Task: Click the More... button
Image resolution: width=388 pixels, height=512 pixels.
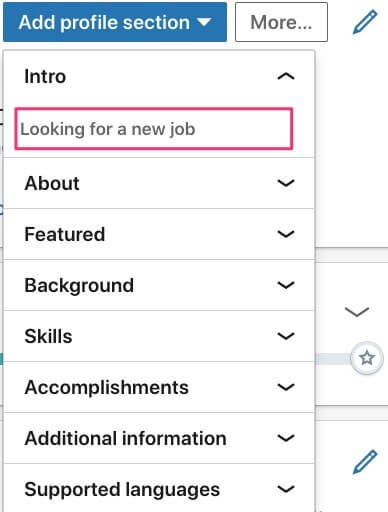Action: click(281, 22)
